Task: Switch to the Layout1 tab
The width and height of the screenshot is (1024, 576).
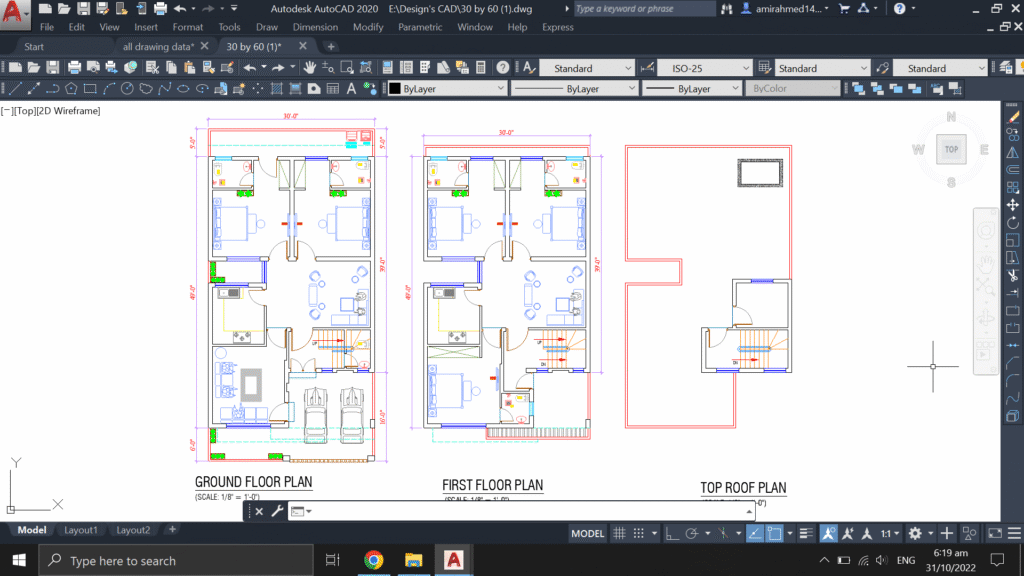Action: [80, 530]
